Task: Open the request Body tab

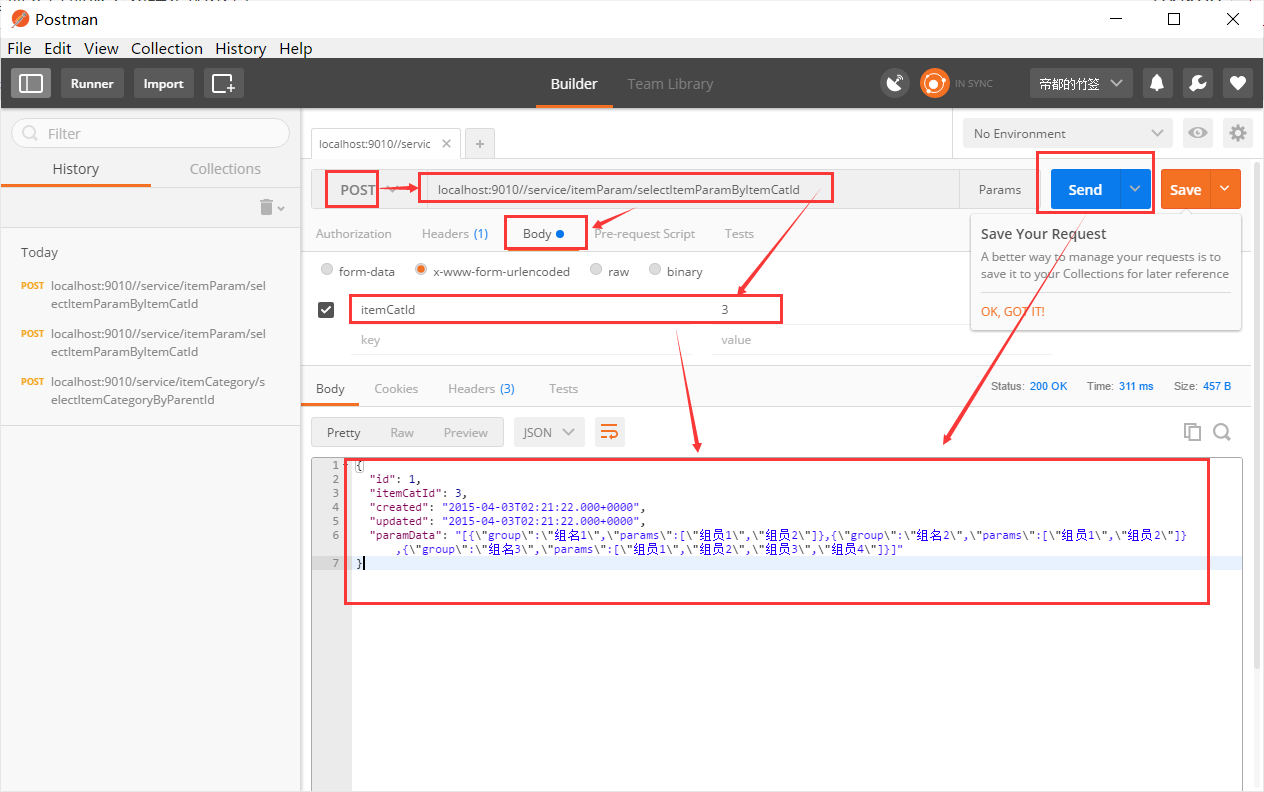Action: 545,233
